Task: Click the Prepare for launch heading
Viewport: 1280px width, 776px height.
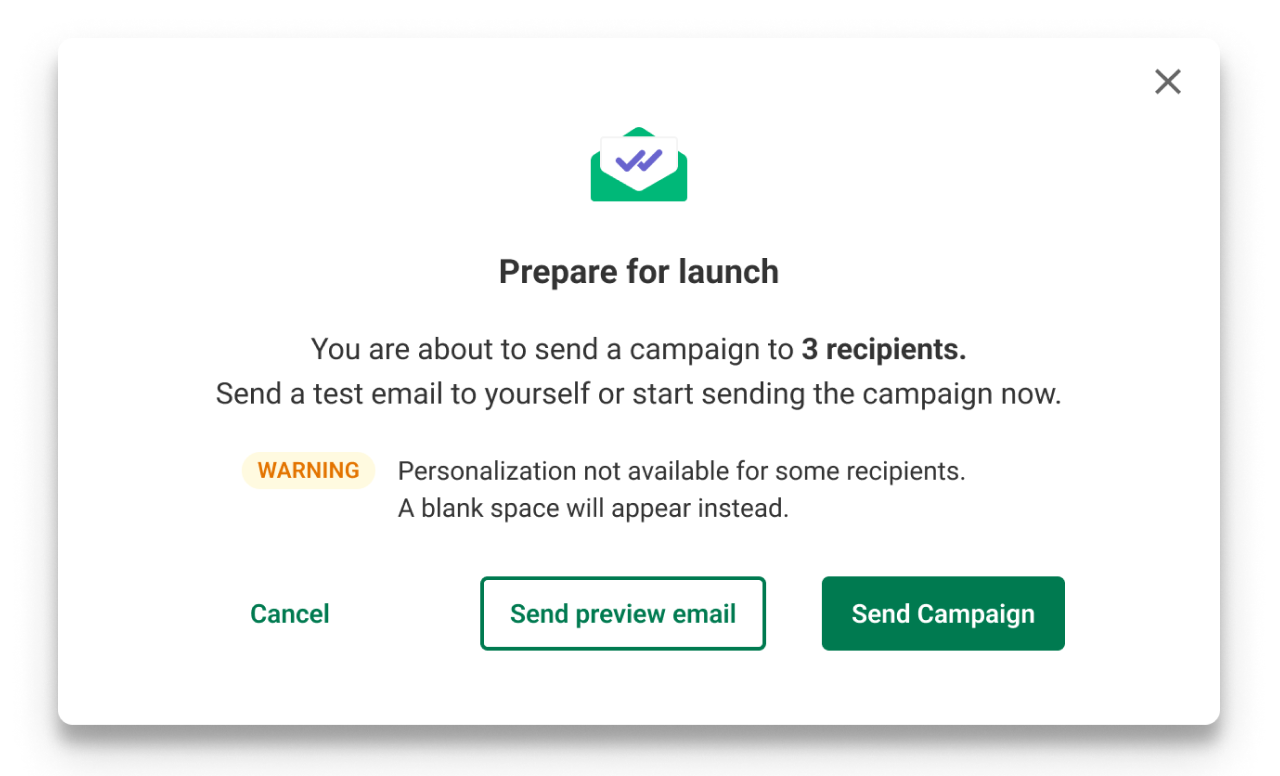Action: [x=639, y=271]
